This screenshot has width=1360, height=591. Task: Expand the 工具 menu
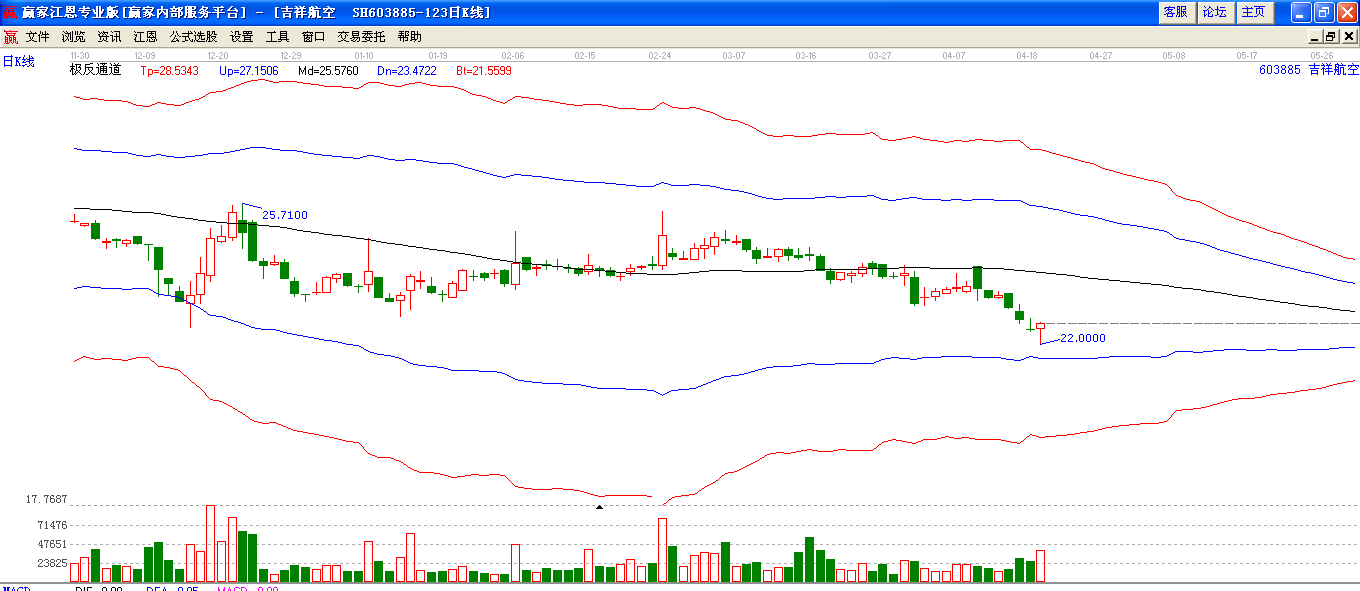(277, 37)
